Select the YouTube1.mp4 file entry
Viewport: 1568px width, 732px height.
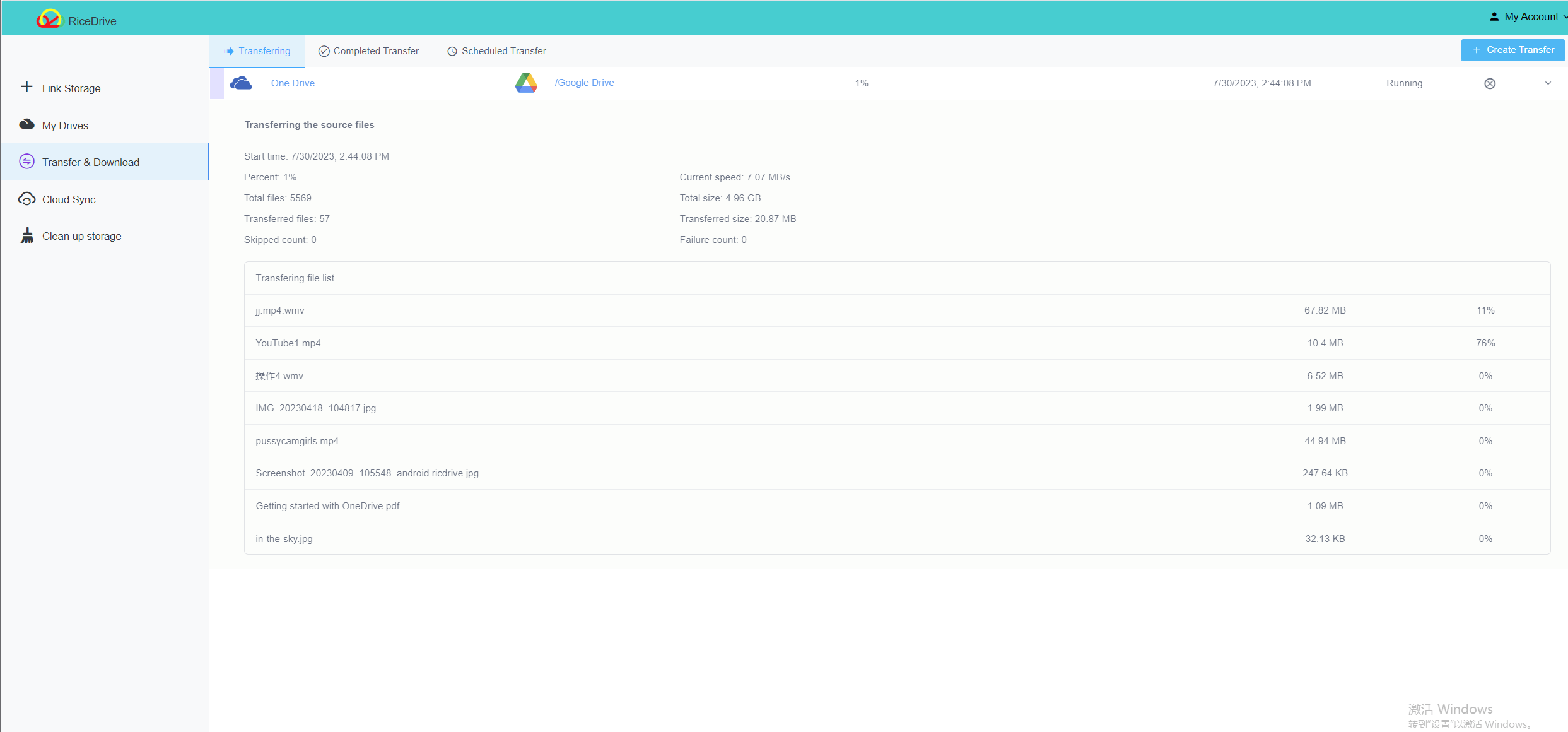coord(289,343)
